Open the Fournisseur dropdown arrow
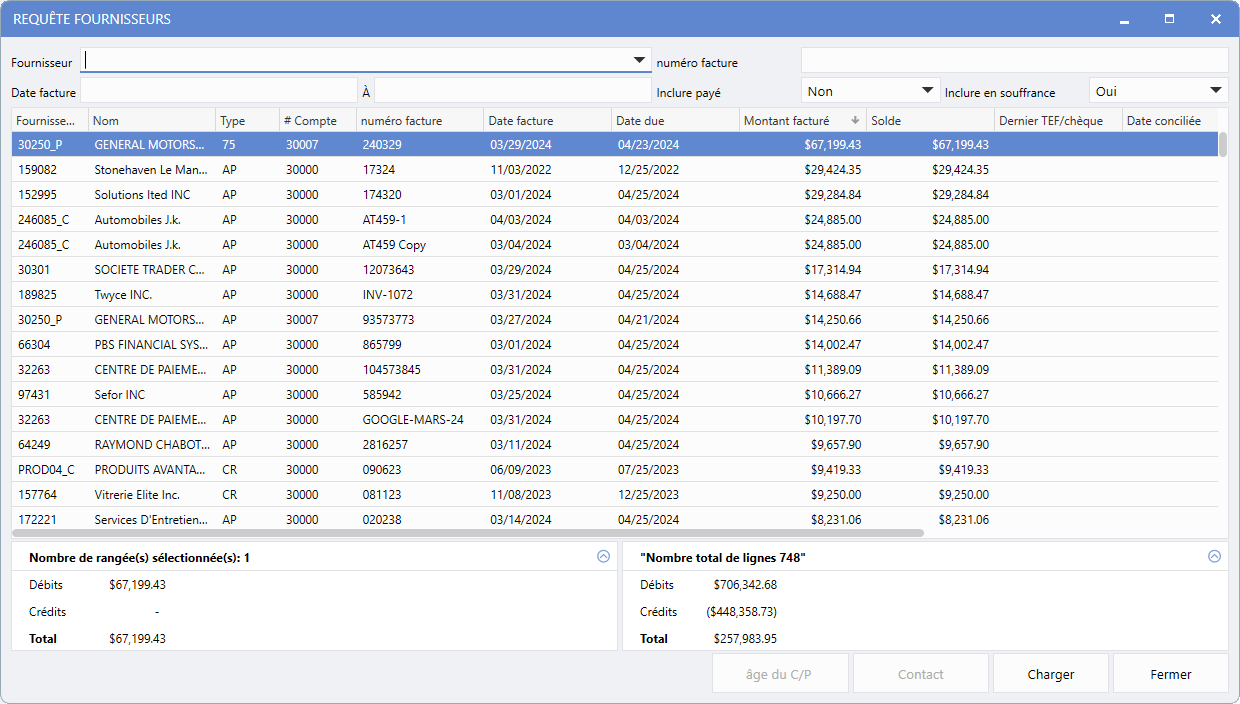1240x704 pixels. point(639,61)
